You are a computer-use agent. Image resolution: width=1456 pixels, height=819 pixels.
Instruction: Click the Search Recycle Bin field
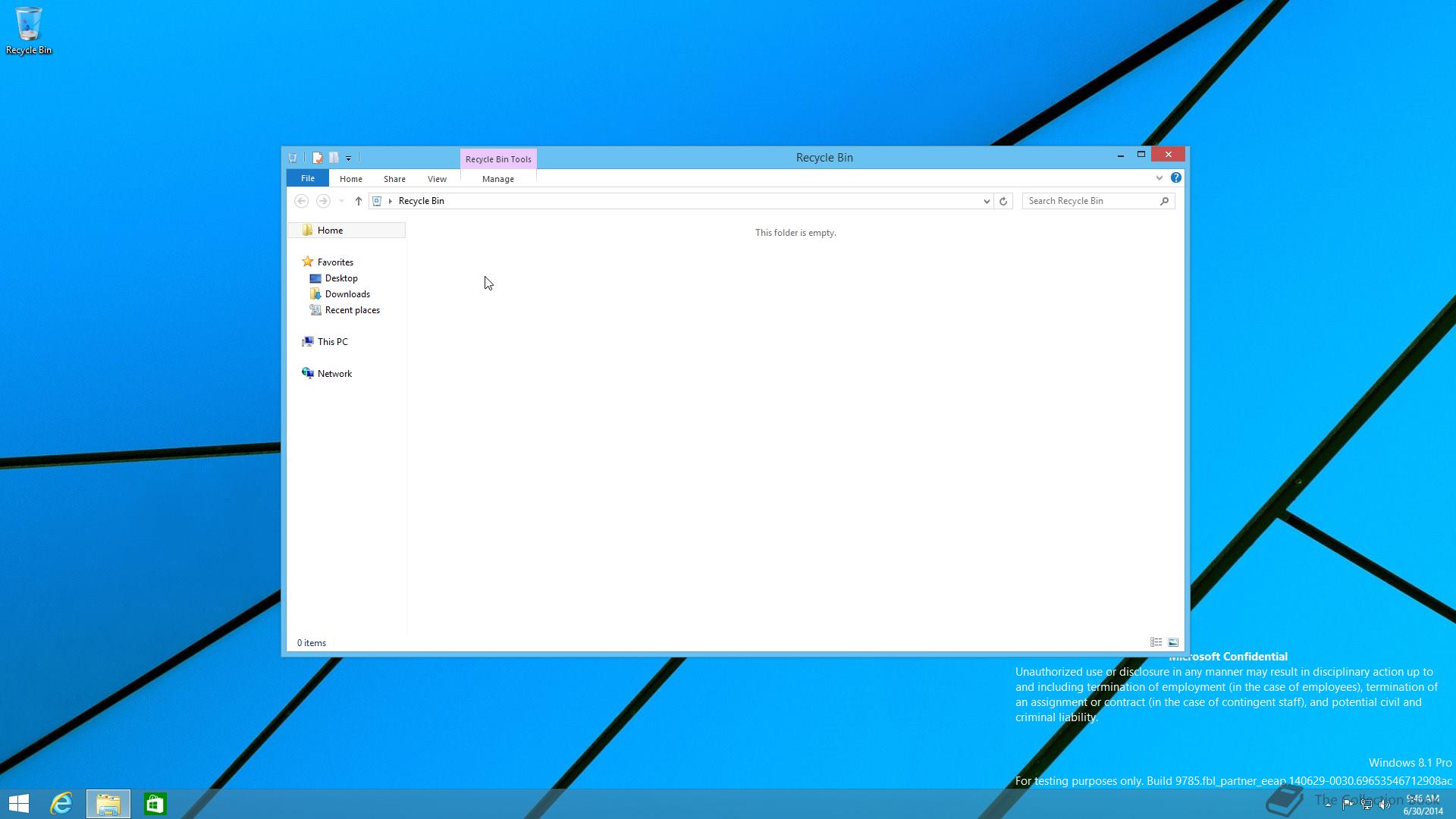click(x=1090, y=201)
